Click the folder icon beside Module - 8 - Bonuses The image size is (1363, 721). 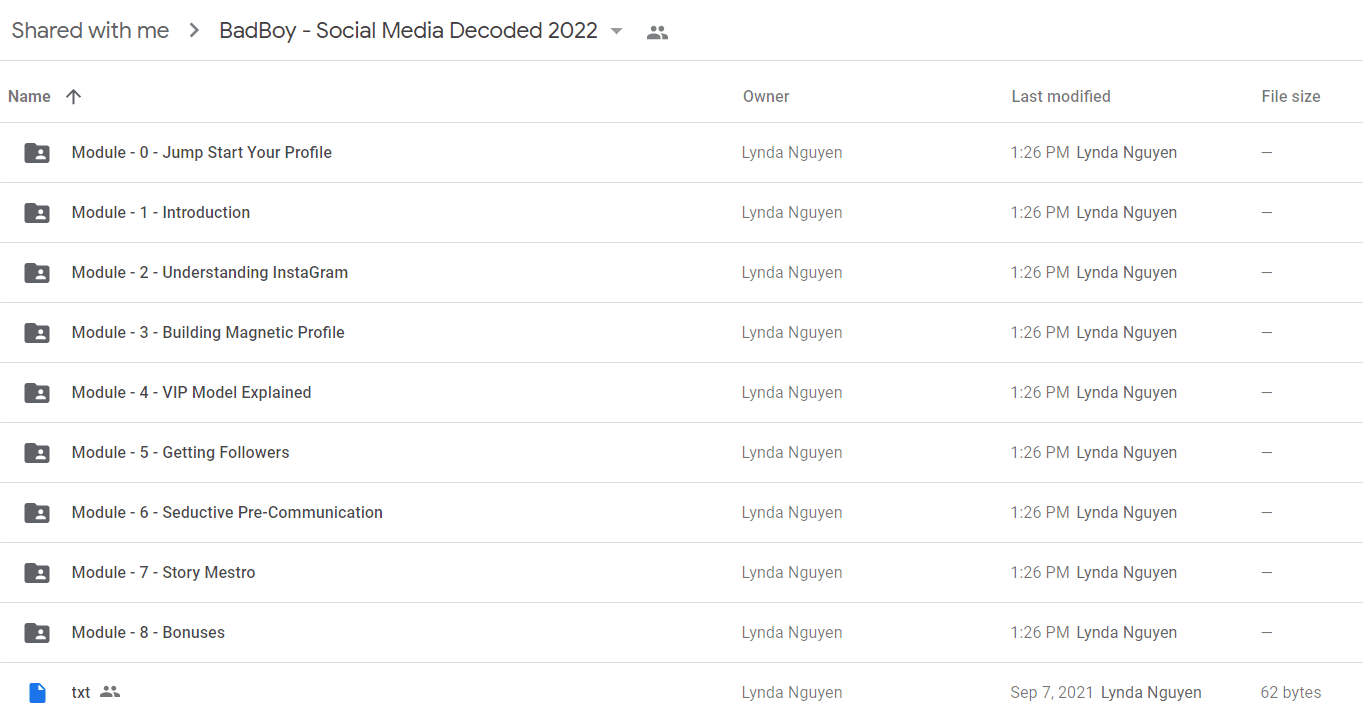[37, 633]
